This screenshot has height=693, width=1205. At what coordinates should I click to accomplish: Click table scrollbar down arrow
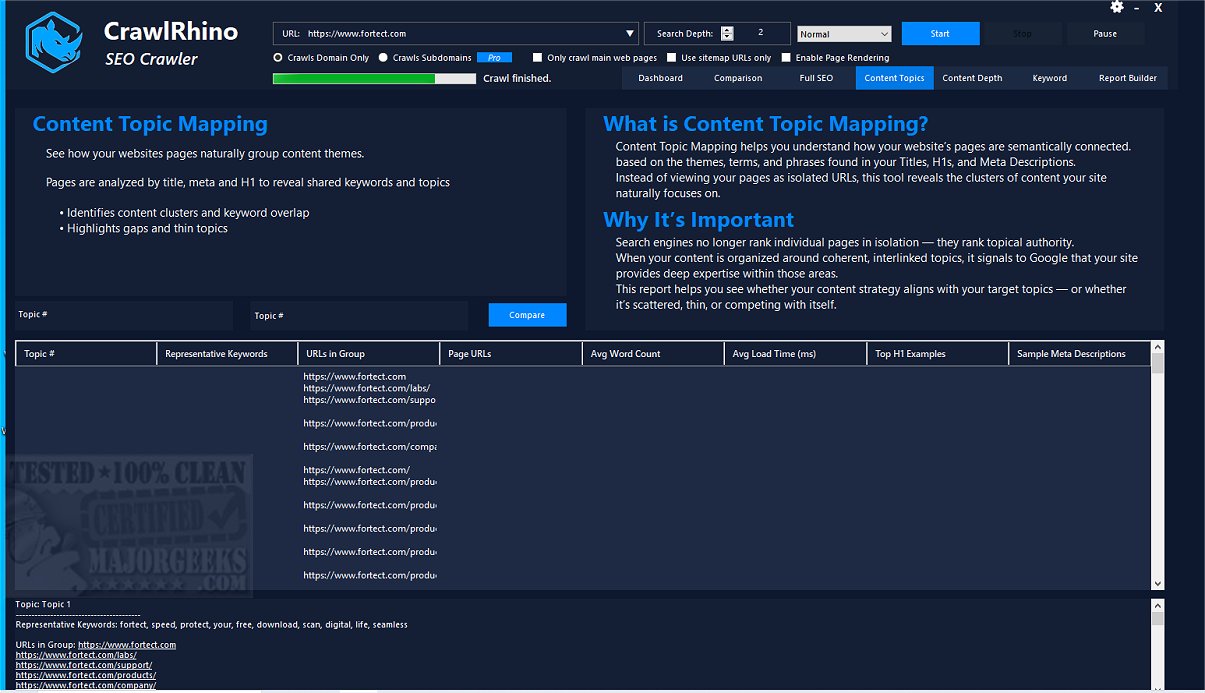pyautogui.click(x=1158, y=584)
